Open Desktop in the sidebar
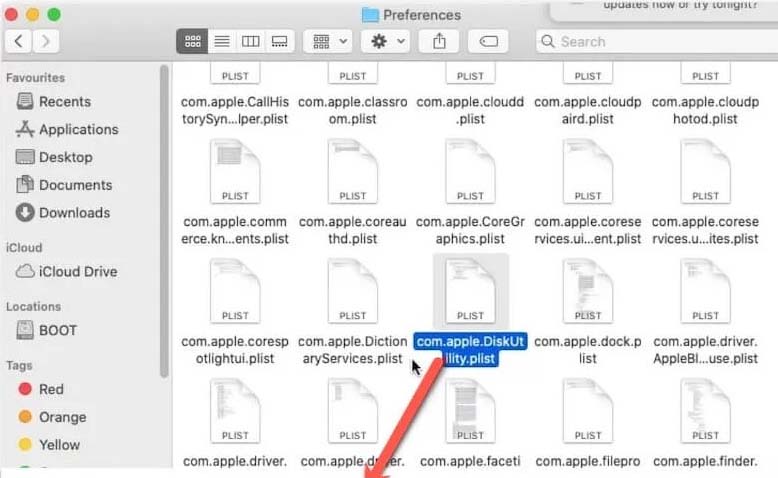The image size is (778, 478). coord(54,157)
